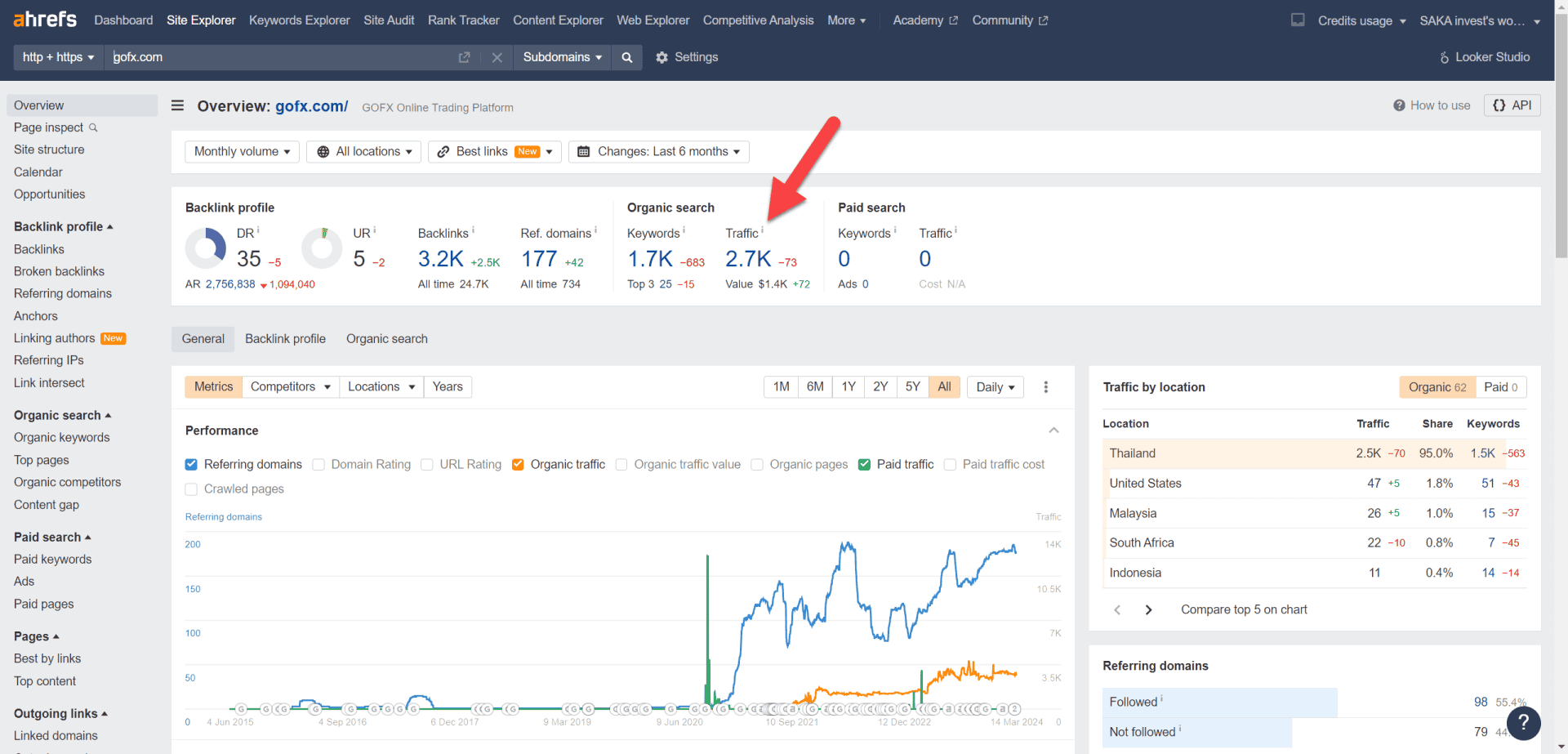1568x754 pixels.
Task: Open Changes: Last 6 months dropdown
Action: 658,152
